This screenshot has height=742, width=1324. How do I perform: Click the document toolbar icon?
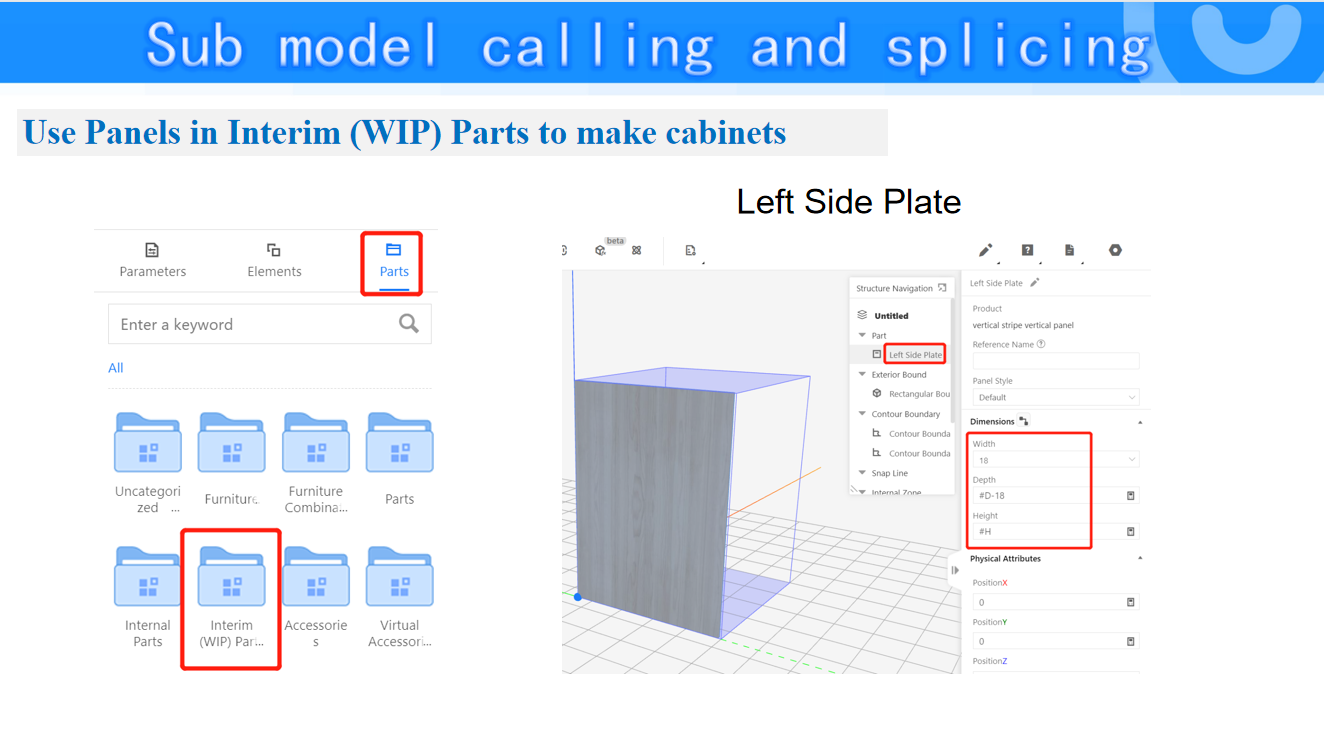(1070, 250)
